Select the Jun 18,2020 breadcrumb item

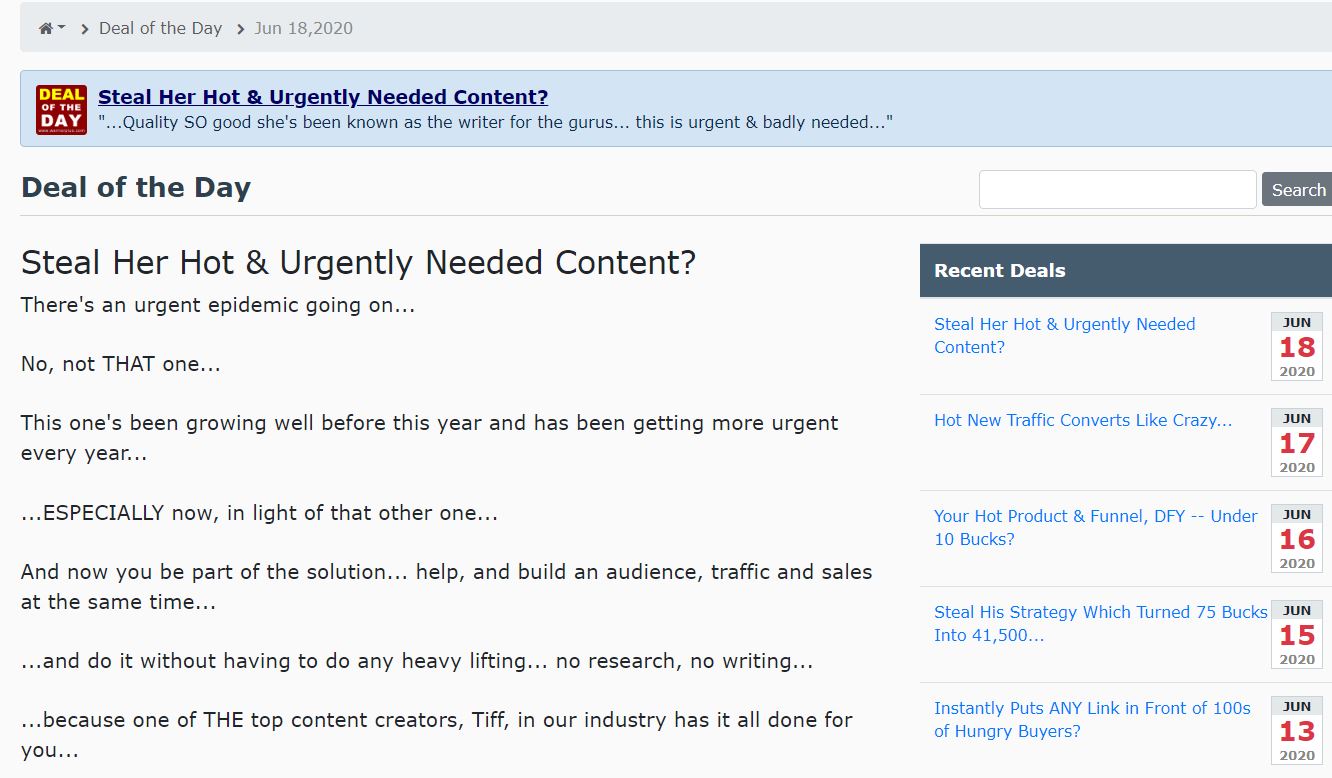(x=303, y=28)
